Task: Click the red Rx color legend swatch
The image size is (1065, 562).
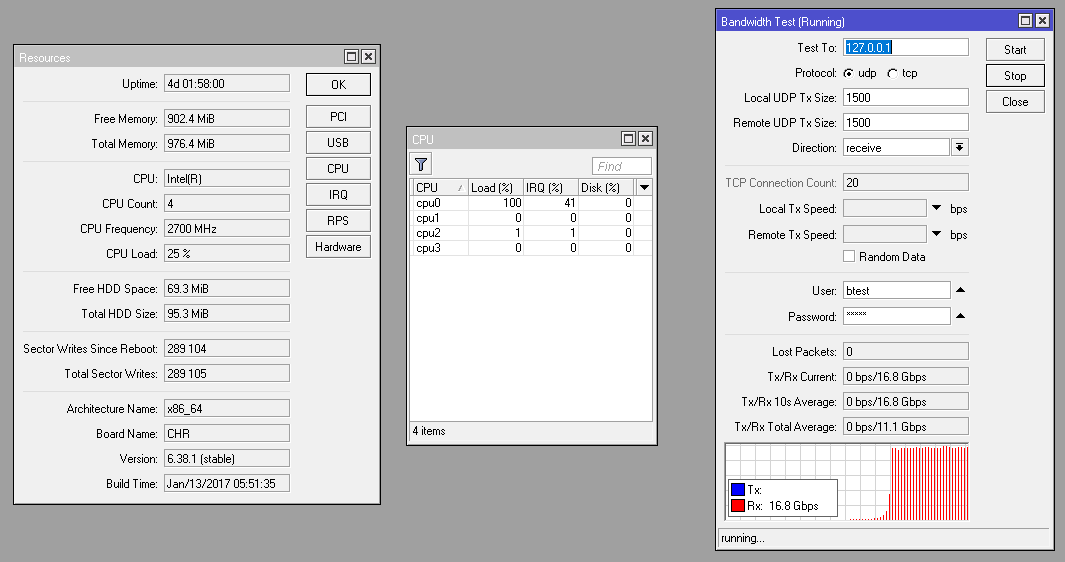Action: point(738,506)
